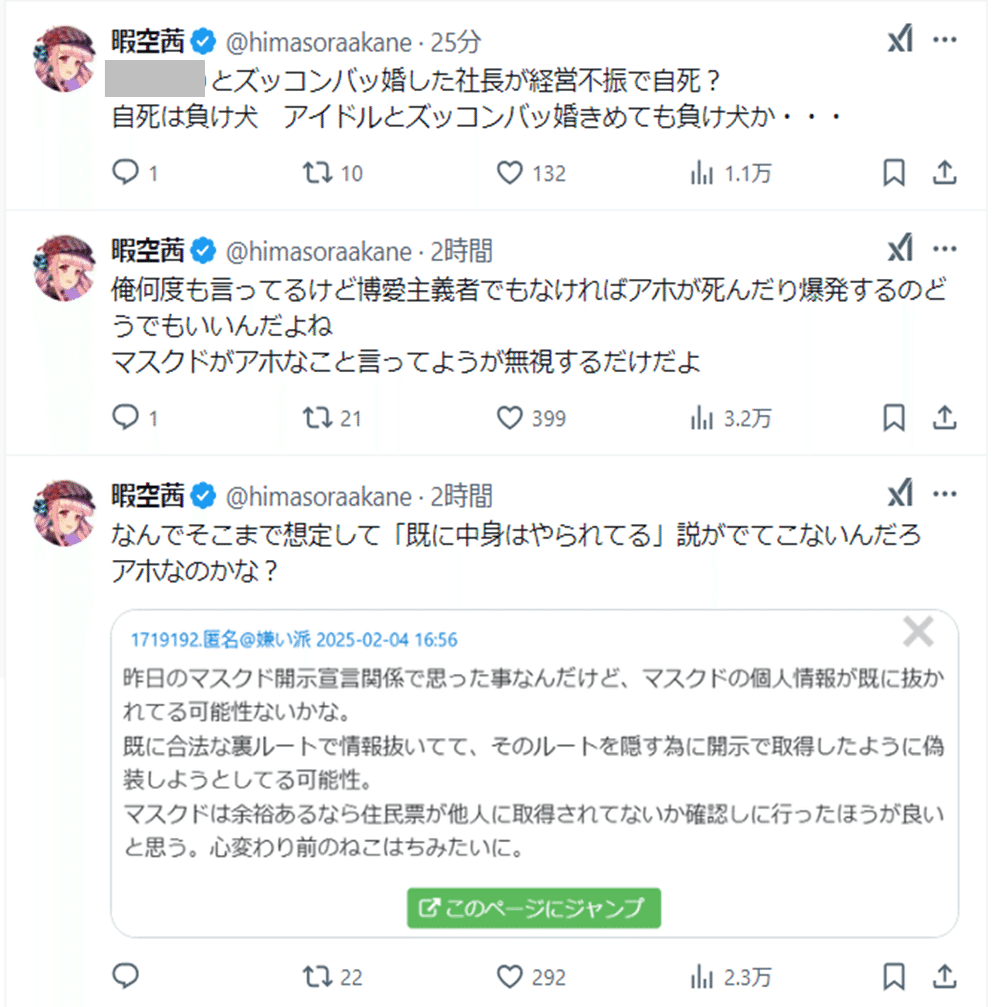
Task: Reply to the first tweet
Action: tap(124, 173)
